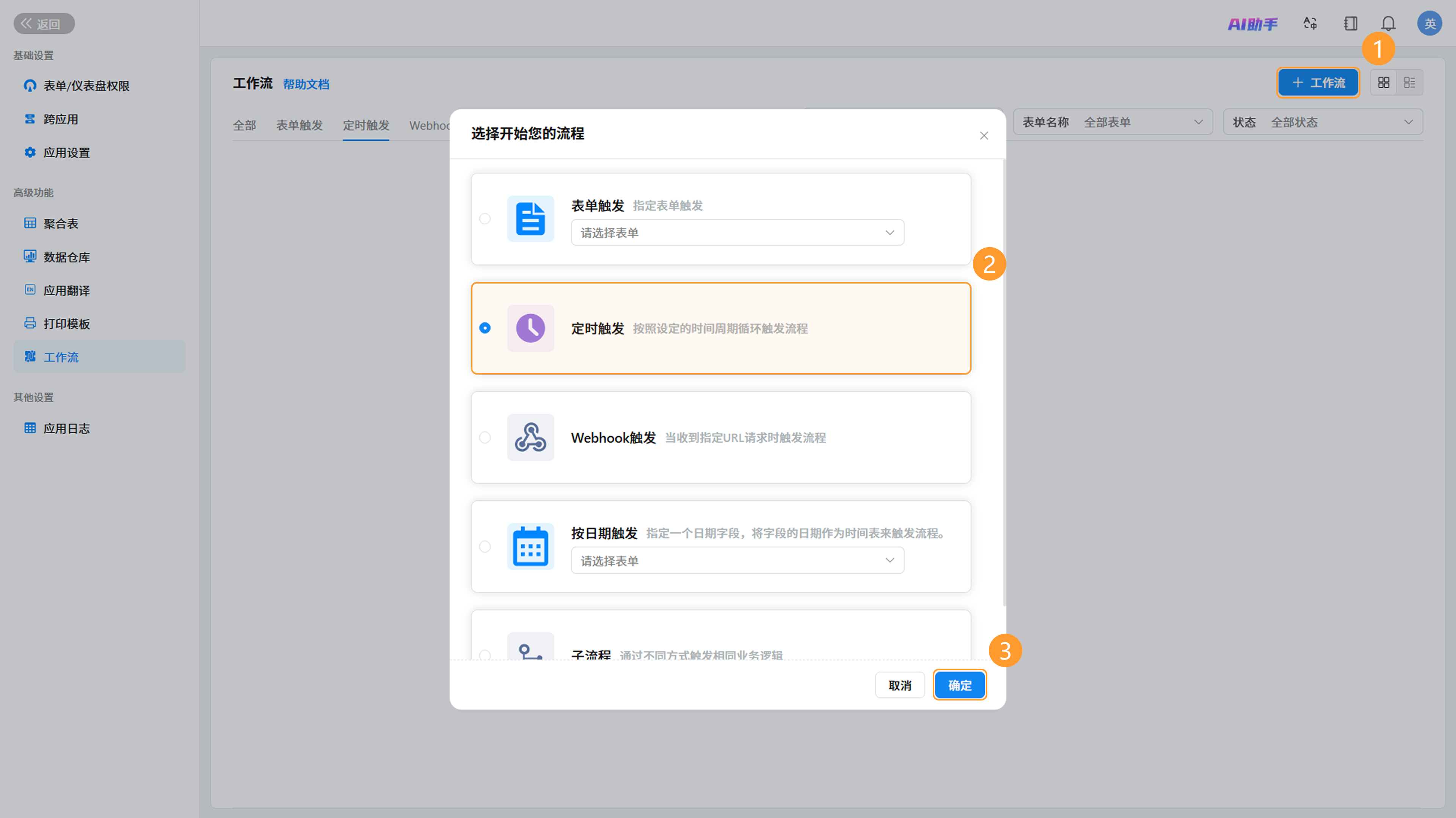Click the 按日期触发 card title

604,533
